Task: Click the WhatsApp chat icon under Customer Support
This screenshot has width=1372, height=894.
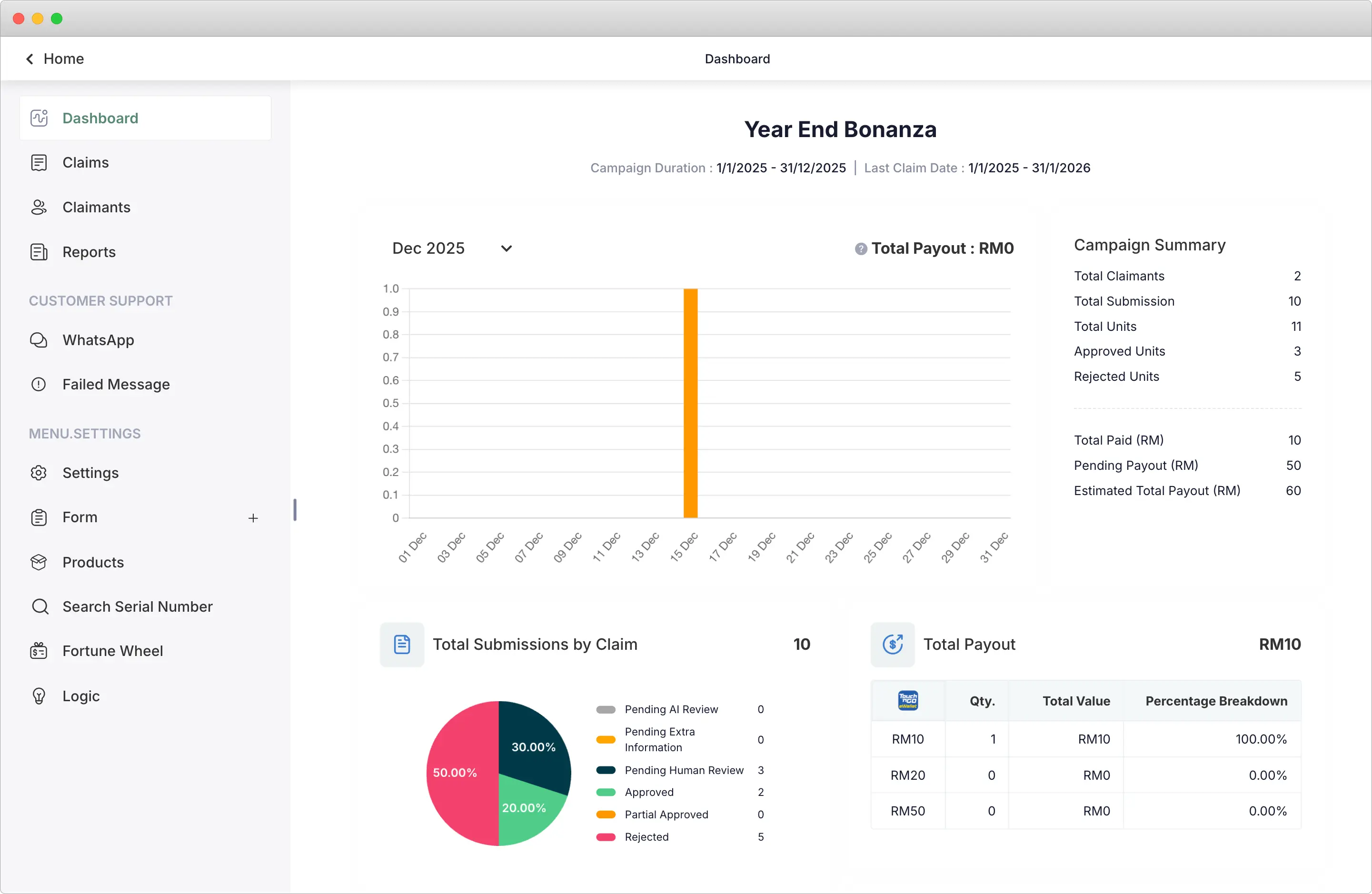Action: point(38,339)
